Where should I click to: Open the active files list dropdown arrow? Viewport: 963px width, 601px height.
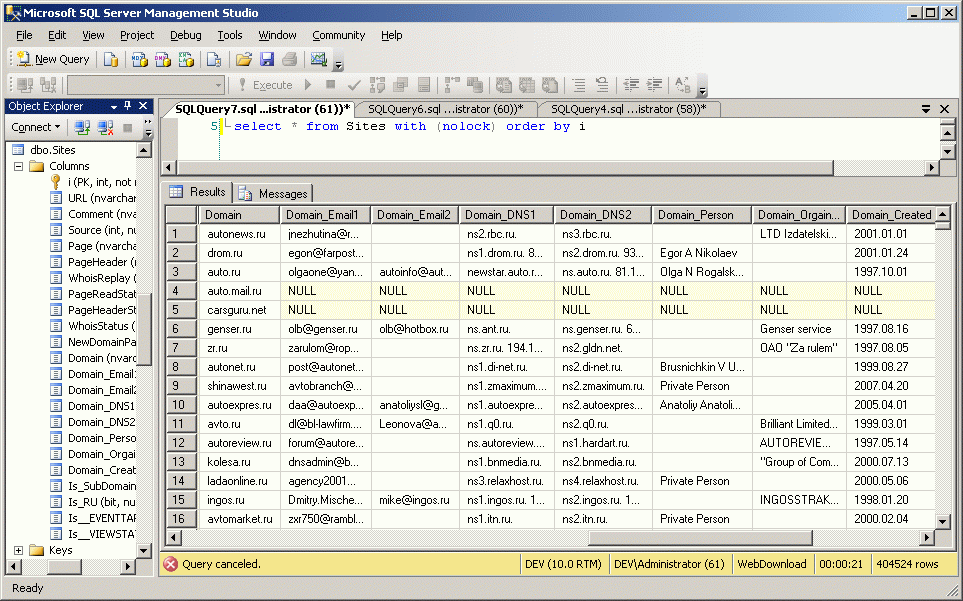click(927, 109)
